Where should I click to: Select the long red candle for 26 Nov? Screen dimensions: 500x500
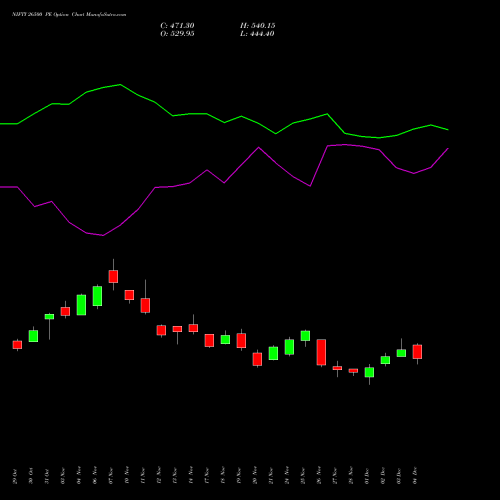point(321,352)
